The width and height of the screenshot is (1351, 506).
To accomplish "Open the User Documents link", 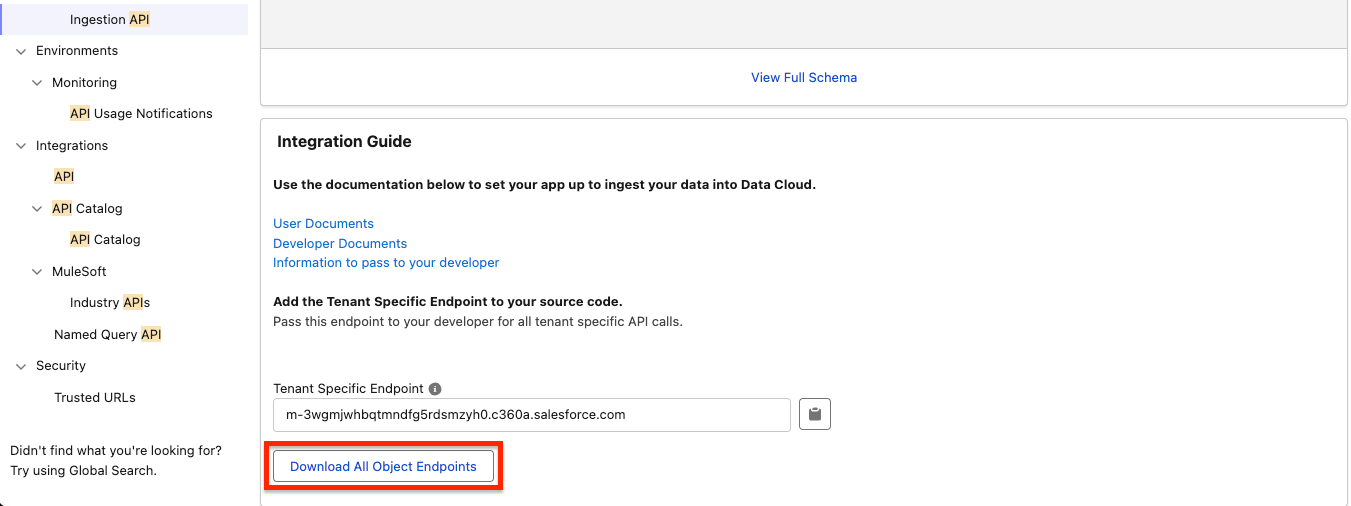I will tap(323, 224).
